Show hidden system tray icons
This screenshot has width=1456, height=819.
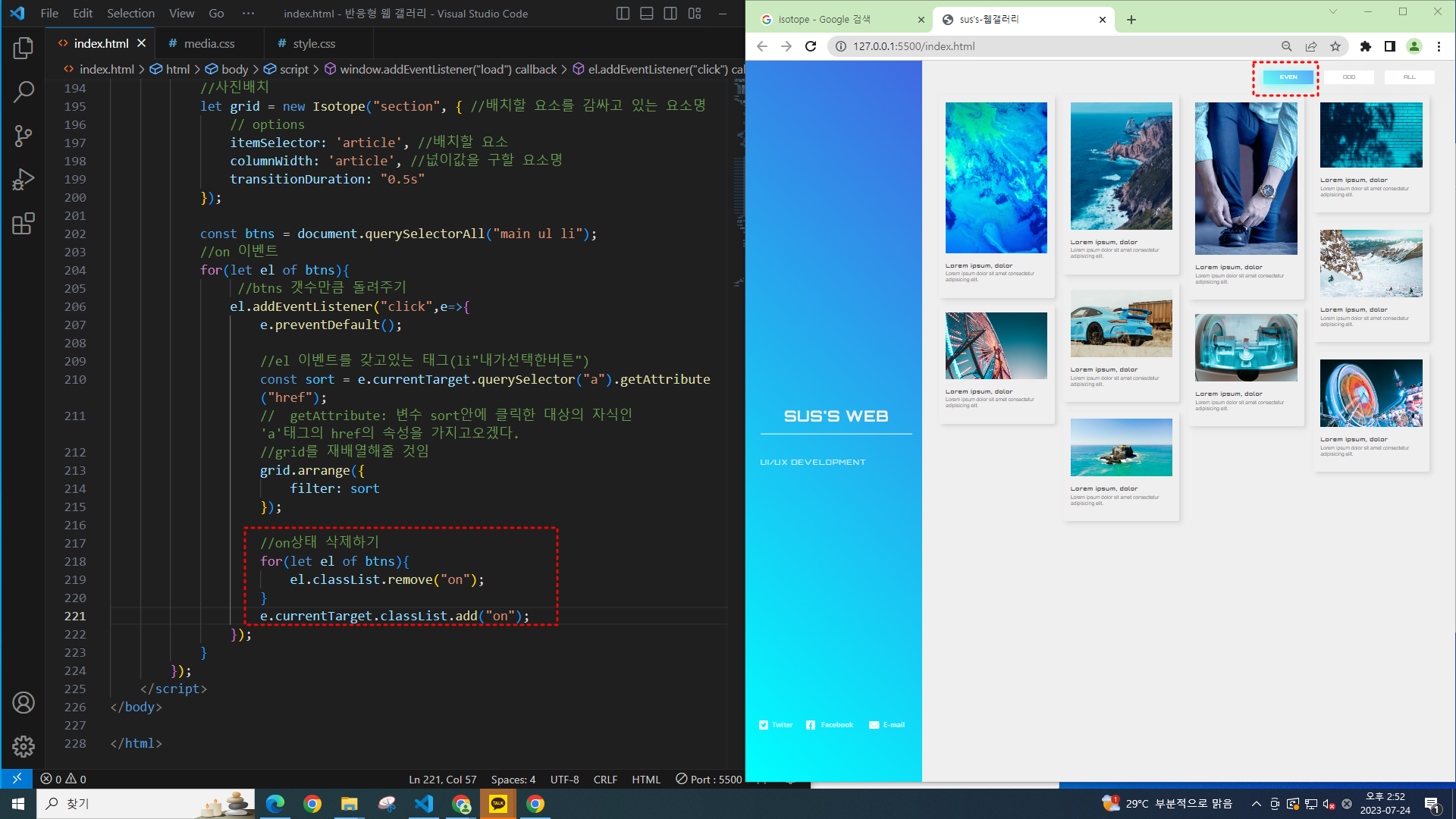point(1257,804)
